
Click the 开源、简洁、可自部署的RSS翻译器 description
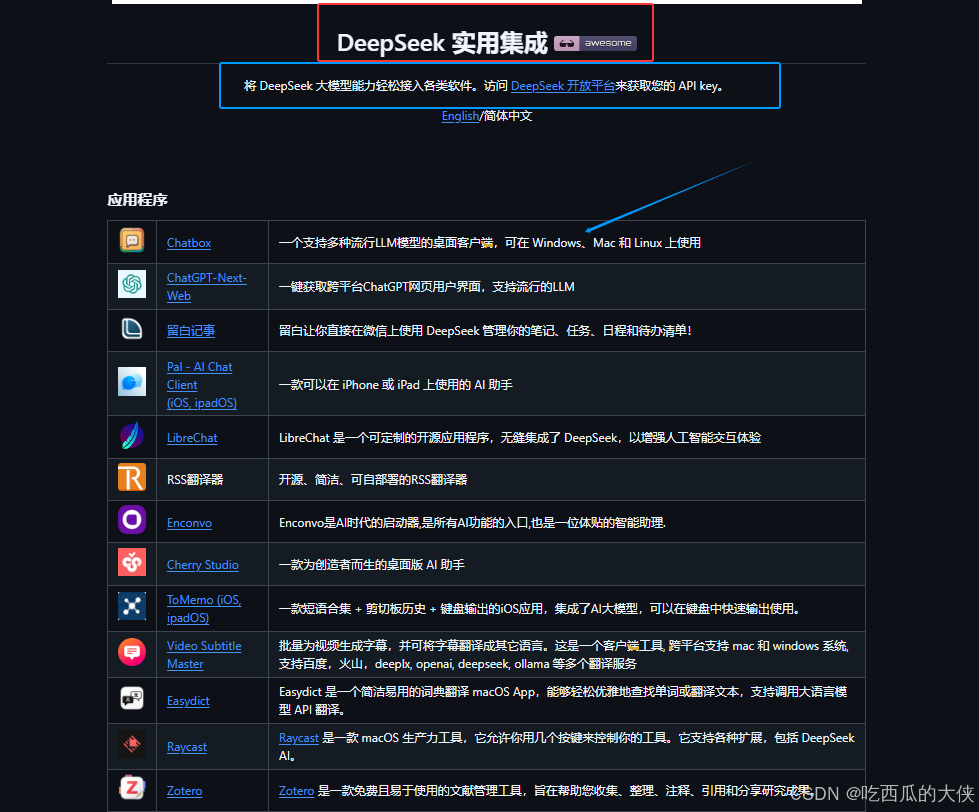click(x=373, y=479)
